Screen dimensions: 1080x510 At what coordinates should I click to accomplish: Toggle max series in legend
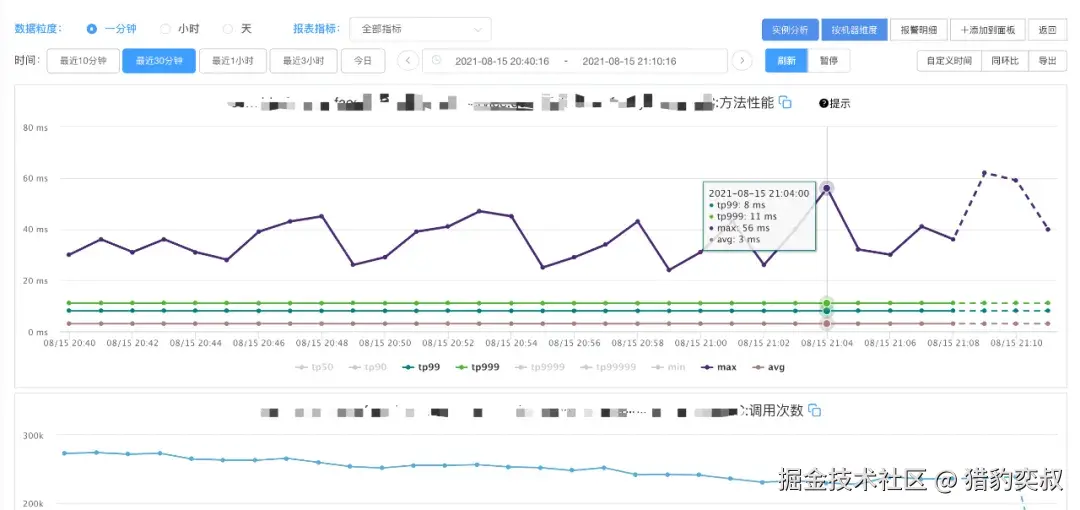[718, 367]
